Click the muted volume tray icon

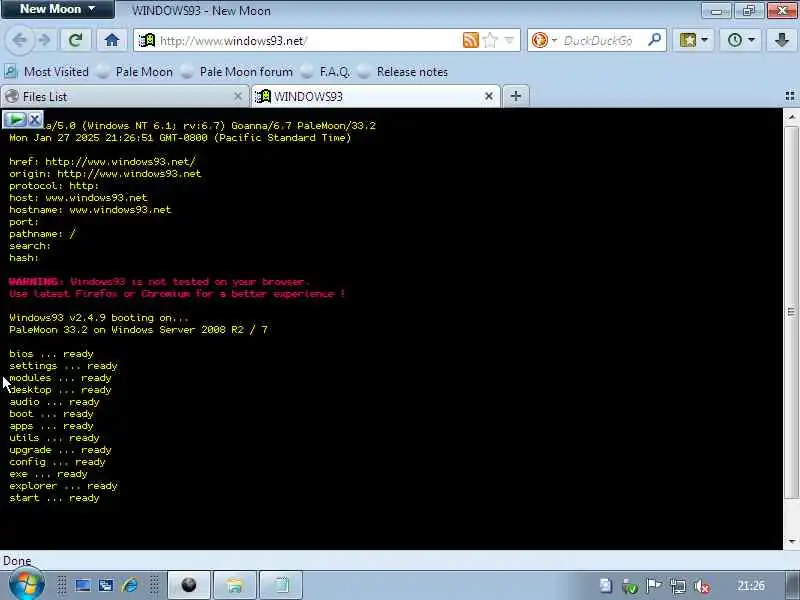click(x=702, y=586)
